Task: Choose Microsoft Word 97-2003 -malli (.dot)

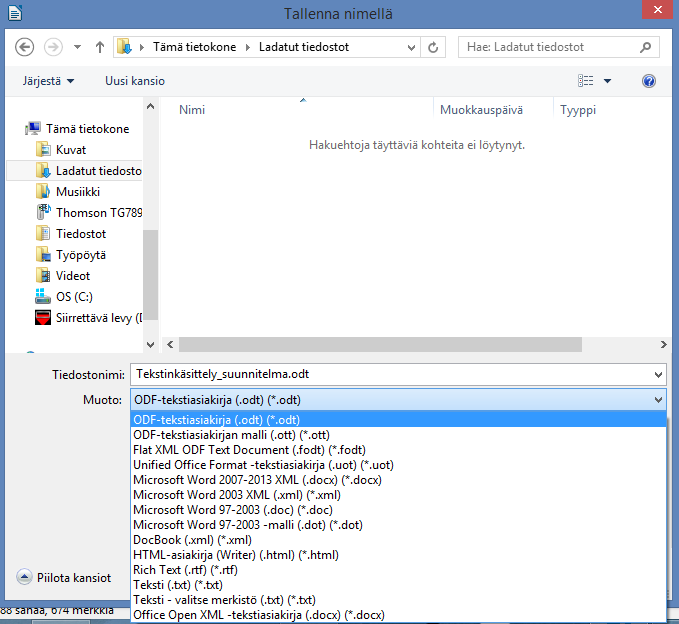Action: (398, 525)
